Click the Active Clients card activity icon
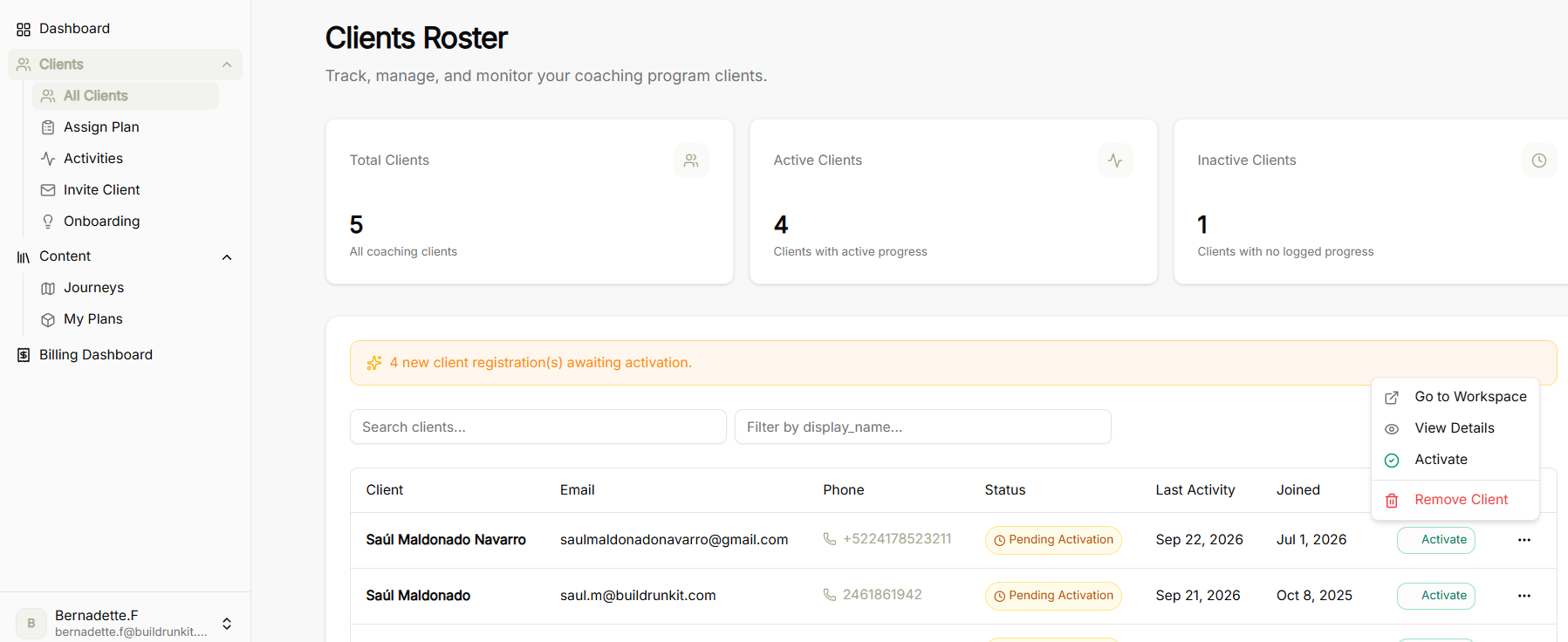 pyautogui.click(x=1115, y=160)
